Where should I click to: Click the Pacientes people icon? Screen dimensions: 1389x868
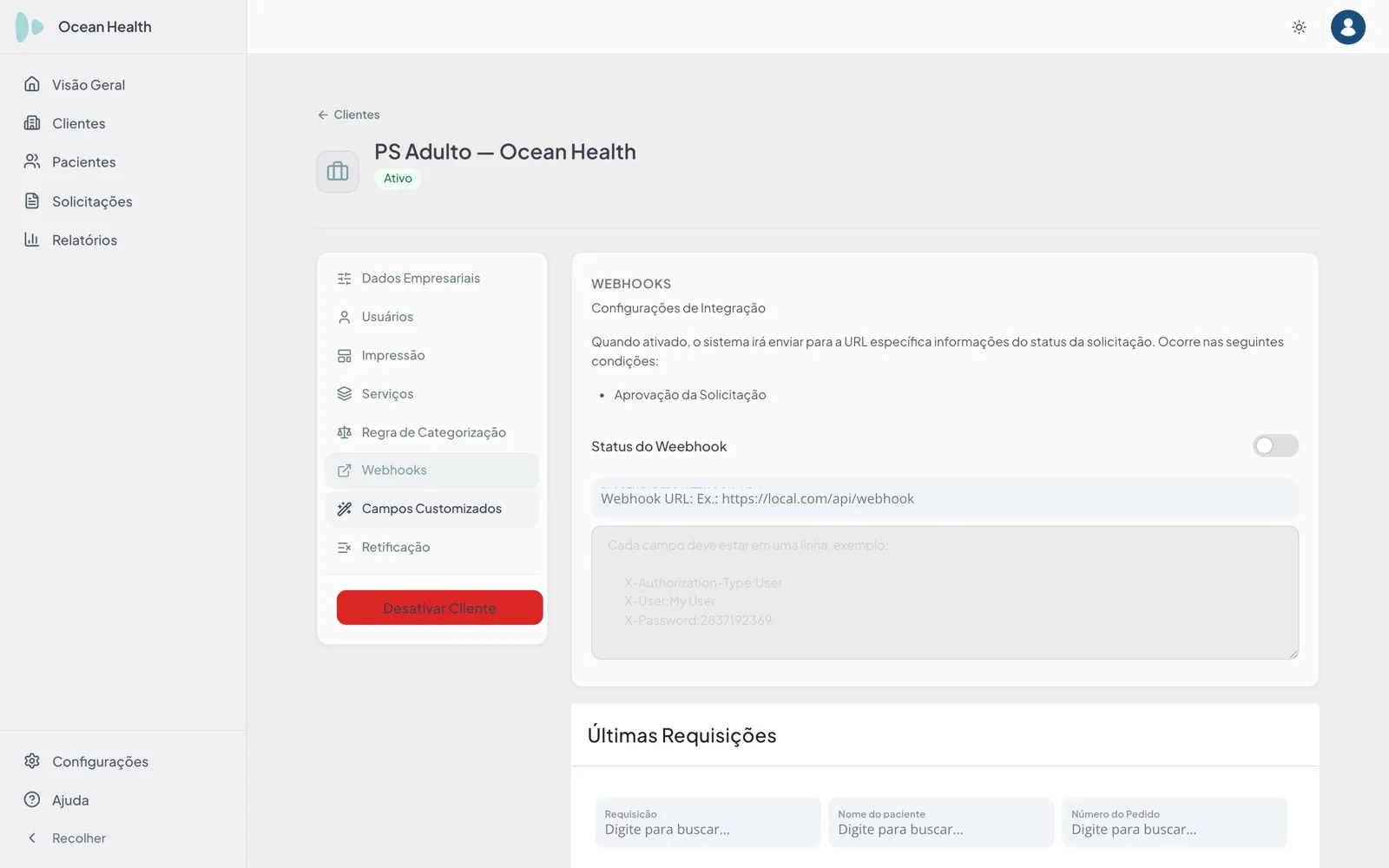coord(32,161)
